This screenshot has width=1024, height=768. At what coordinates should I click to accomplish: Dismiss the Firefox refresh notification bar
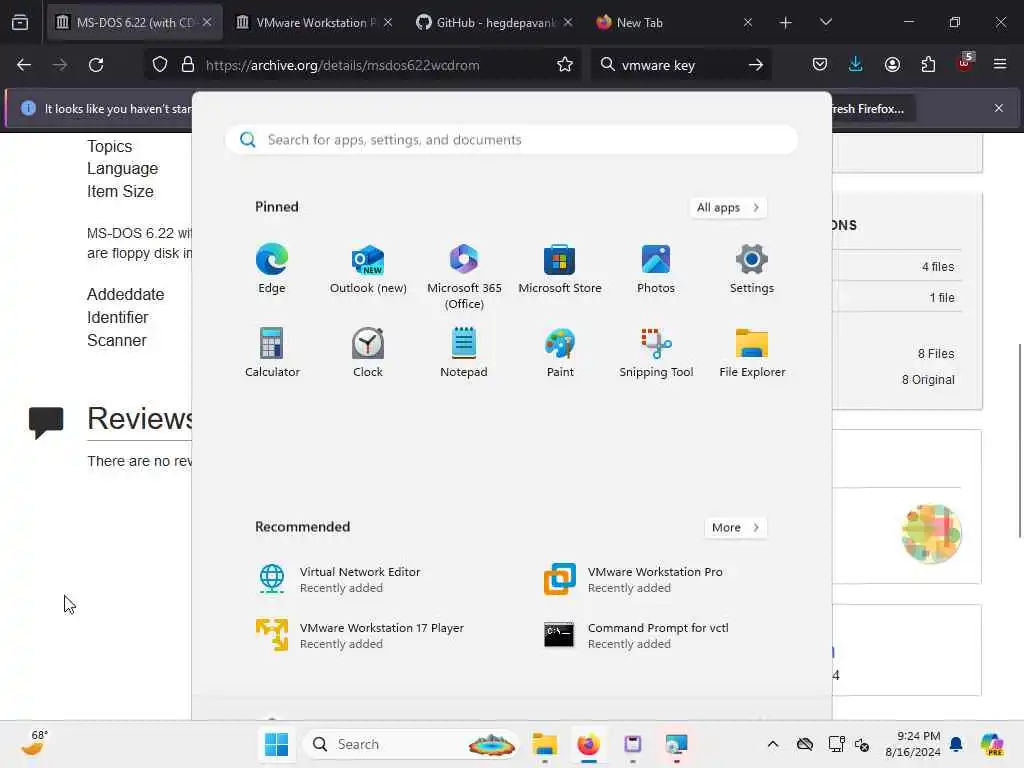pyautogui.click(x=999, y=108)
